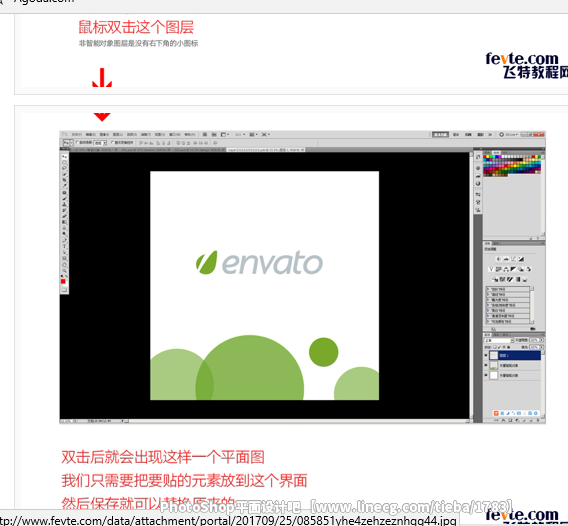
Task: Select the Hand tool
Action: 64,265
